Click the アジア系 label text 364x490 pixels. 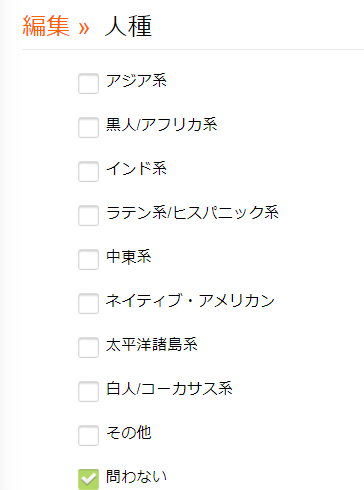click(136, 81)
